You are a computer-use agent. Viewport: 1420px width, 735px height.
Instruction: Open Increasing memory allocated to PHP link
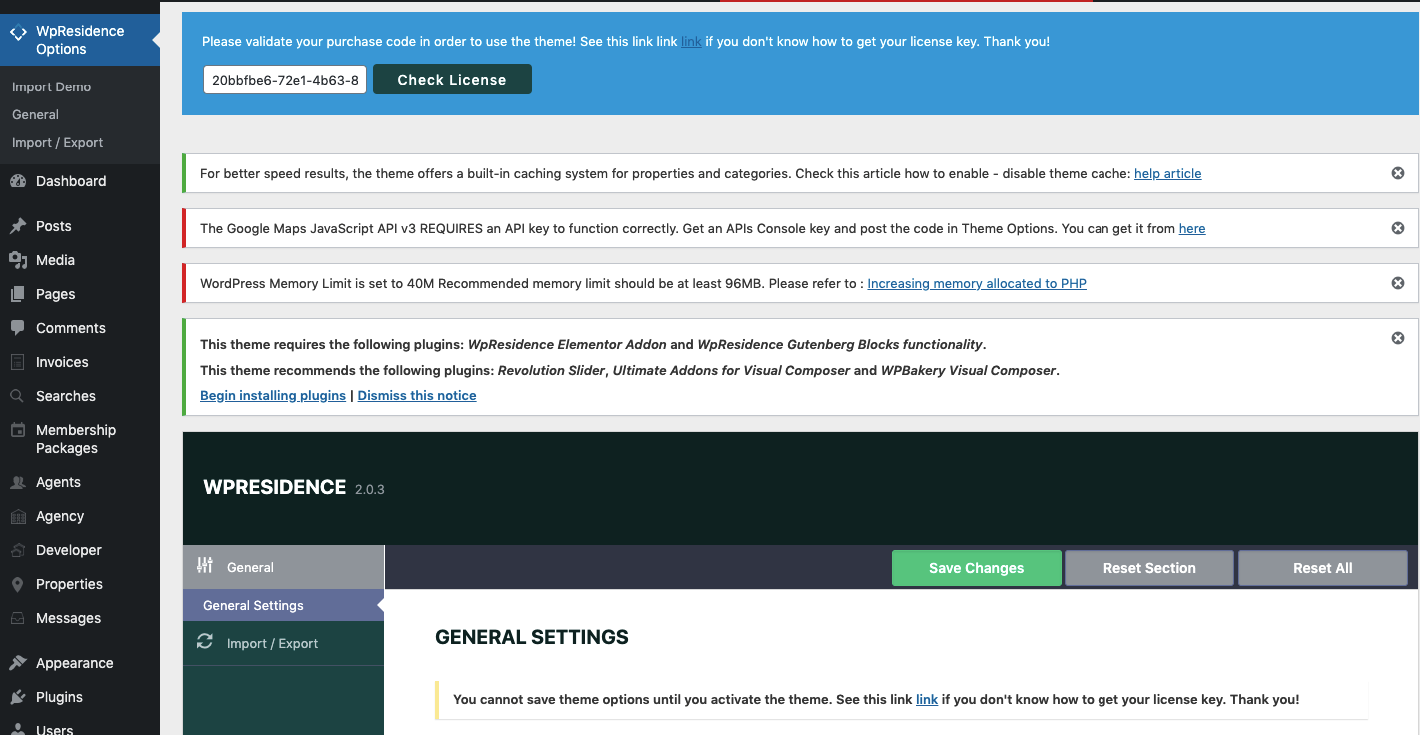pos(977,283)
